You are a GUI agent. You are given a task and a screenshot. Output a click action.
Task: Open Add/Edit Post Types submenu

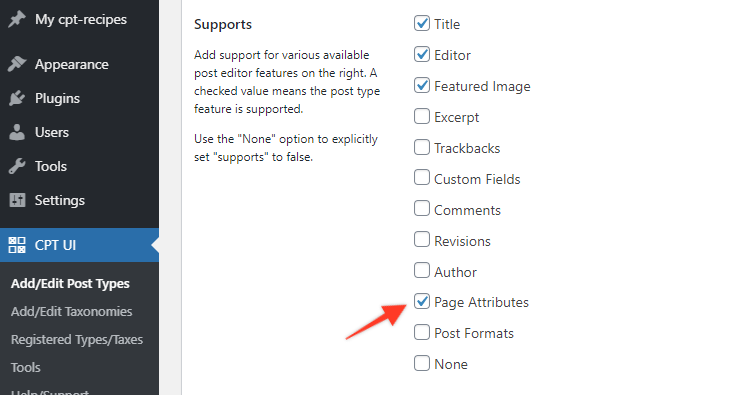pos(70,283)
